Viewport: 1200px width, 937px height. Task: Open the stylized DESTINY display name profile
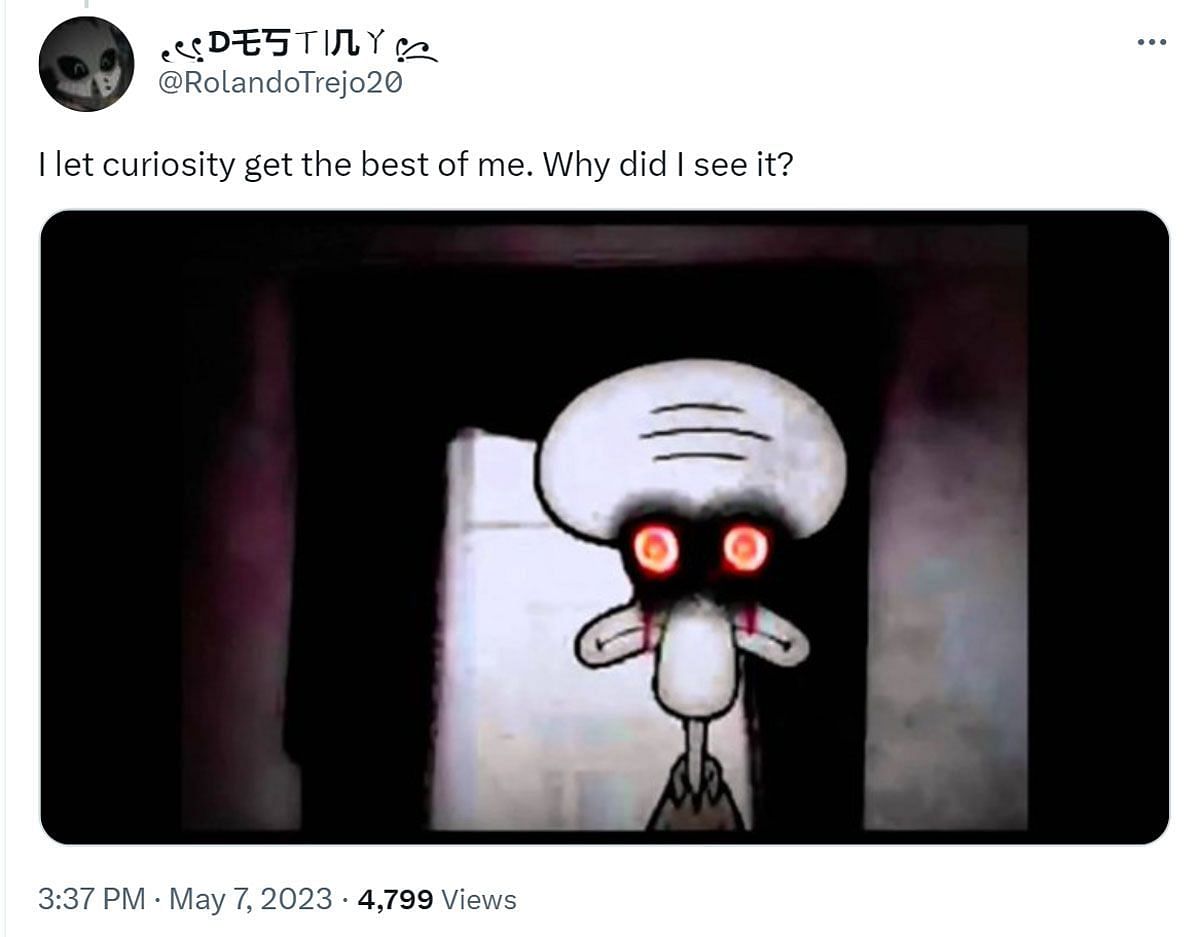(299, 46)
